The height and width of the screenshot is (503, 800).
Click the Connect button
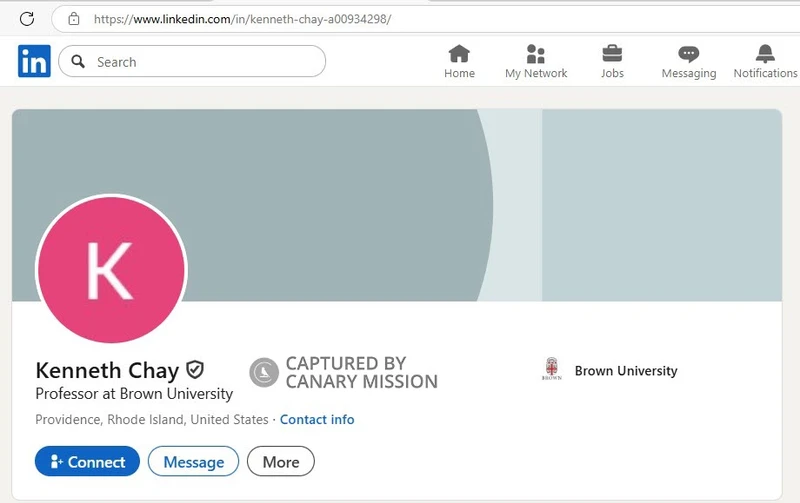tap(87, 462)
